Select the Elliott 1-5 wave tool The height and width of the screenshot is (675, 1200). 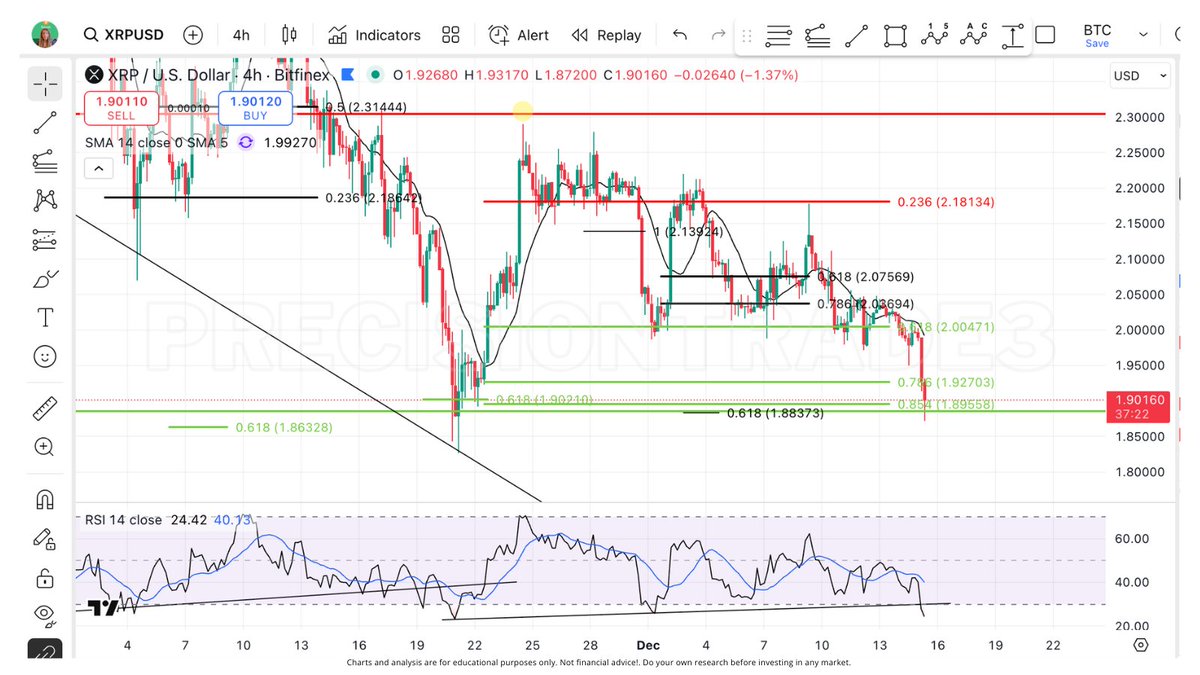click(934, 36)
